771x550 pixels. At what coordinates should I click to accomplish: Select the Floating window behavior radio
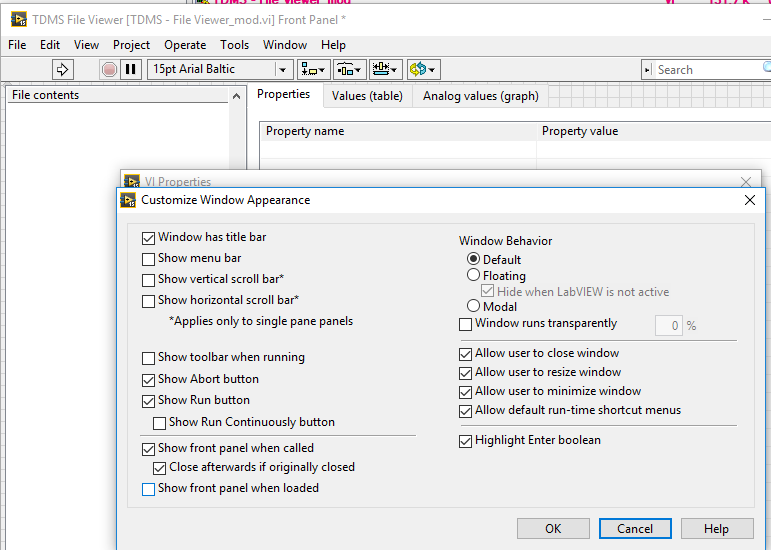tap(473, 275)
